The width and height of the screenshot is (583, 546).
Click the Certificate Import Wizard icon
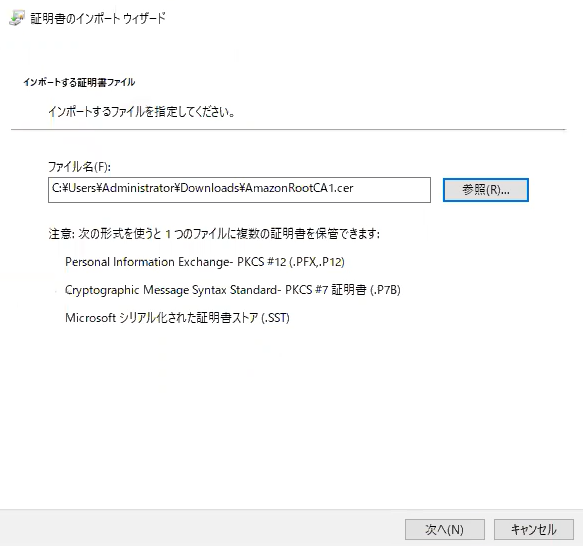tap(17, 18)
